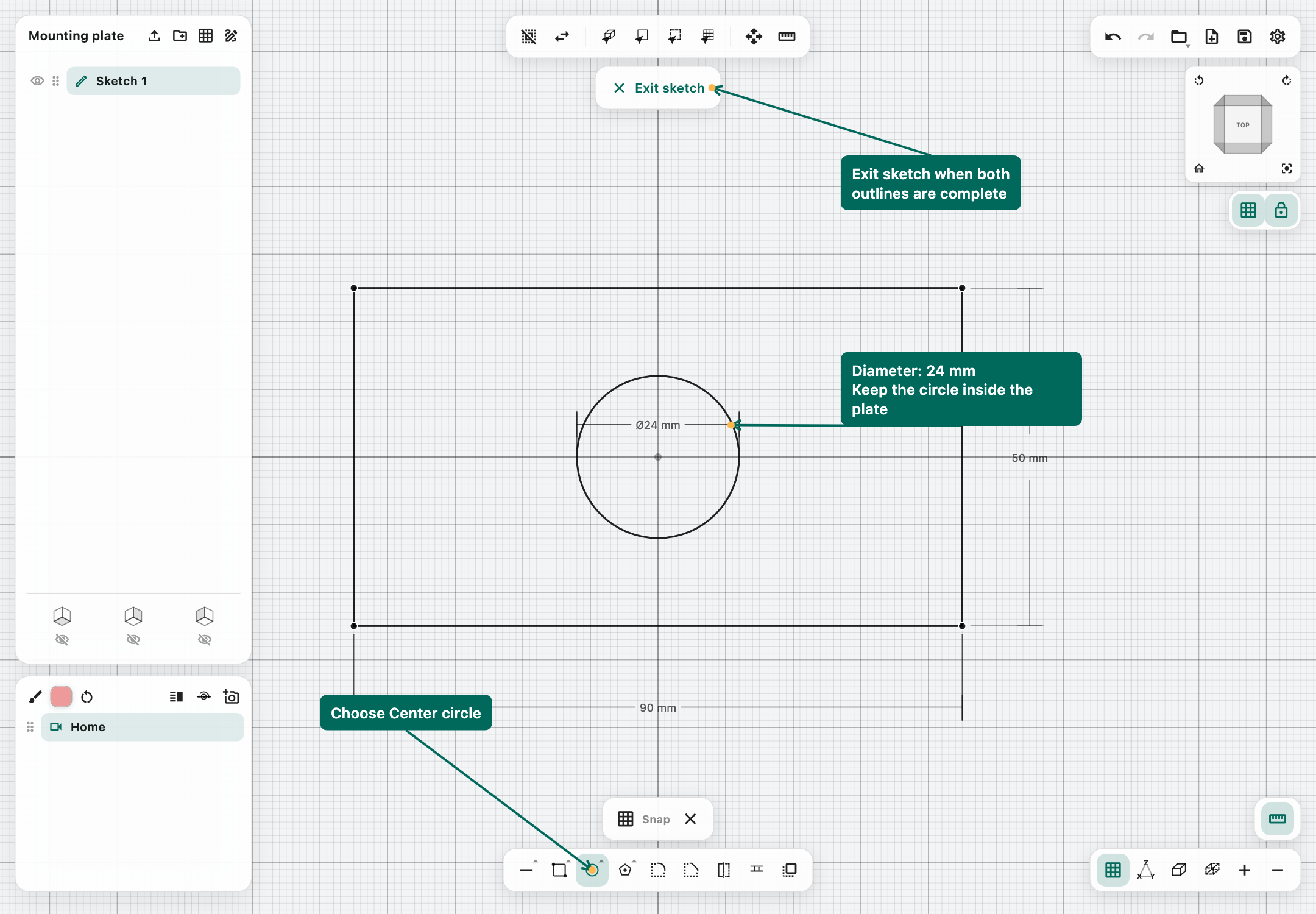
Task: Click the Snap grid button
Action: coord(625,819)
